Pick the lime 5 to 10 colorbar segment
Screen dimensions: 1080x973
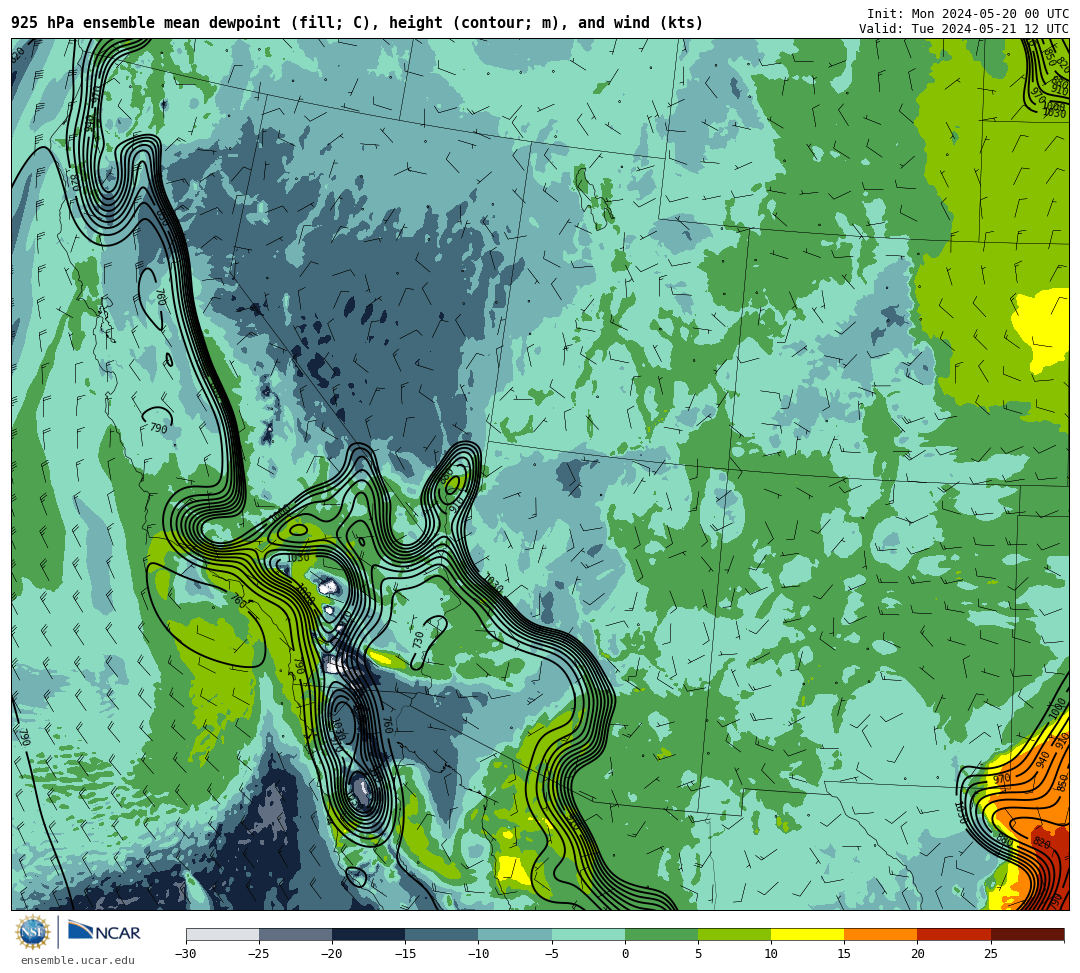(734, 934)
